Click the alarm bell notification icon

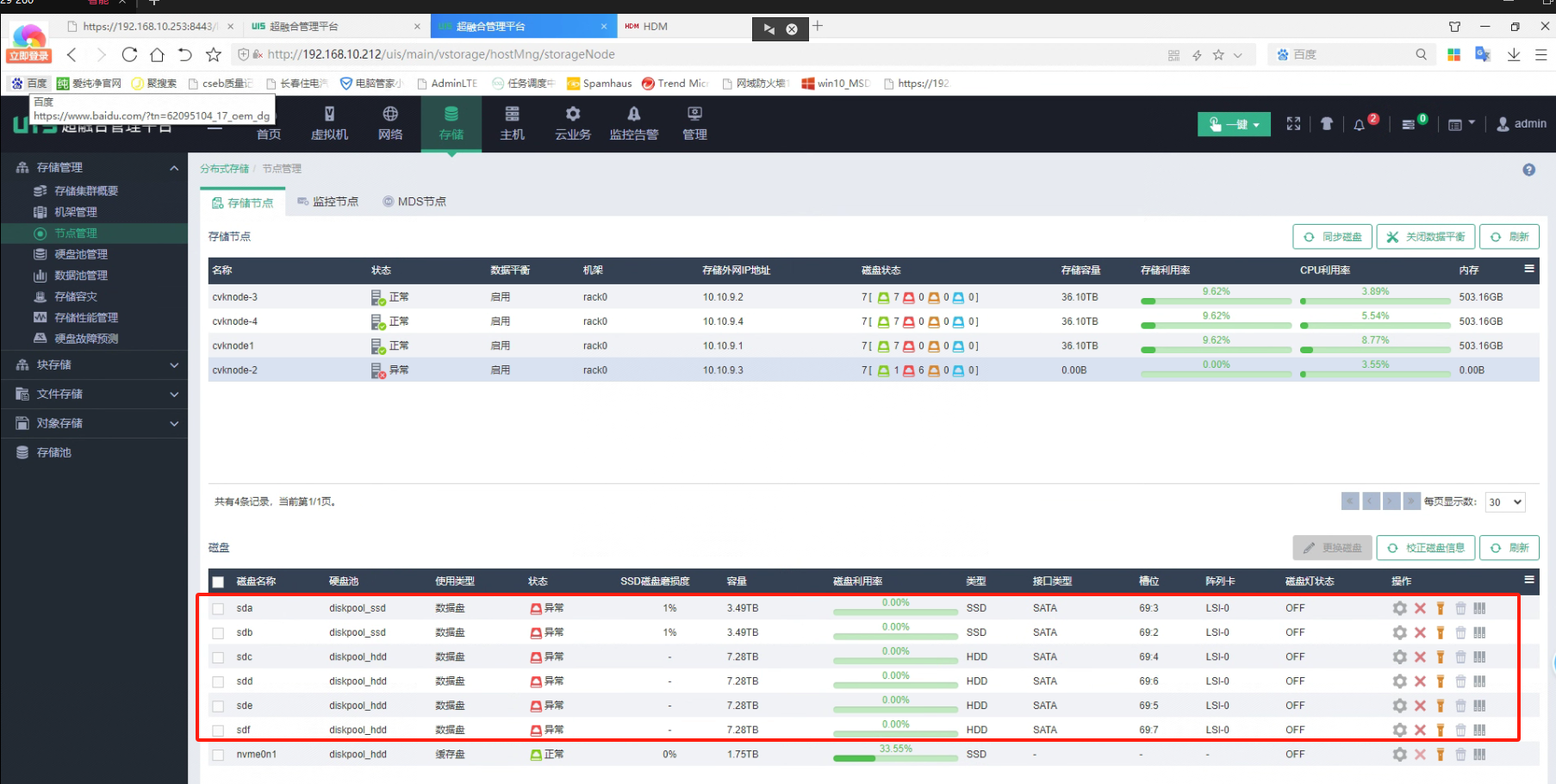point(1360,125)
